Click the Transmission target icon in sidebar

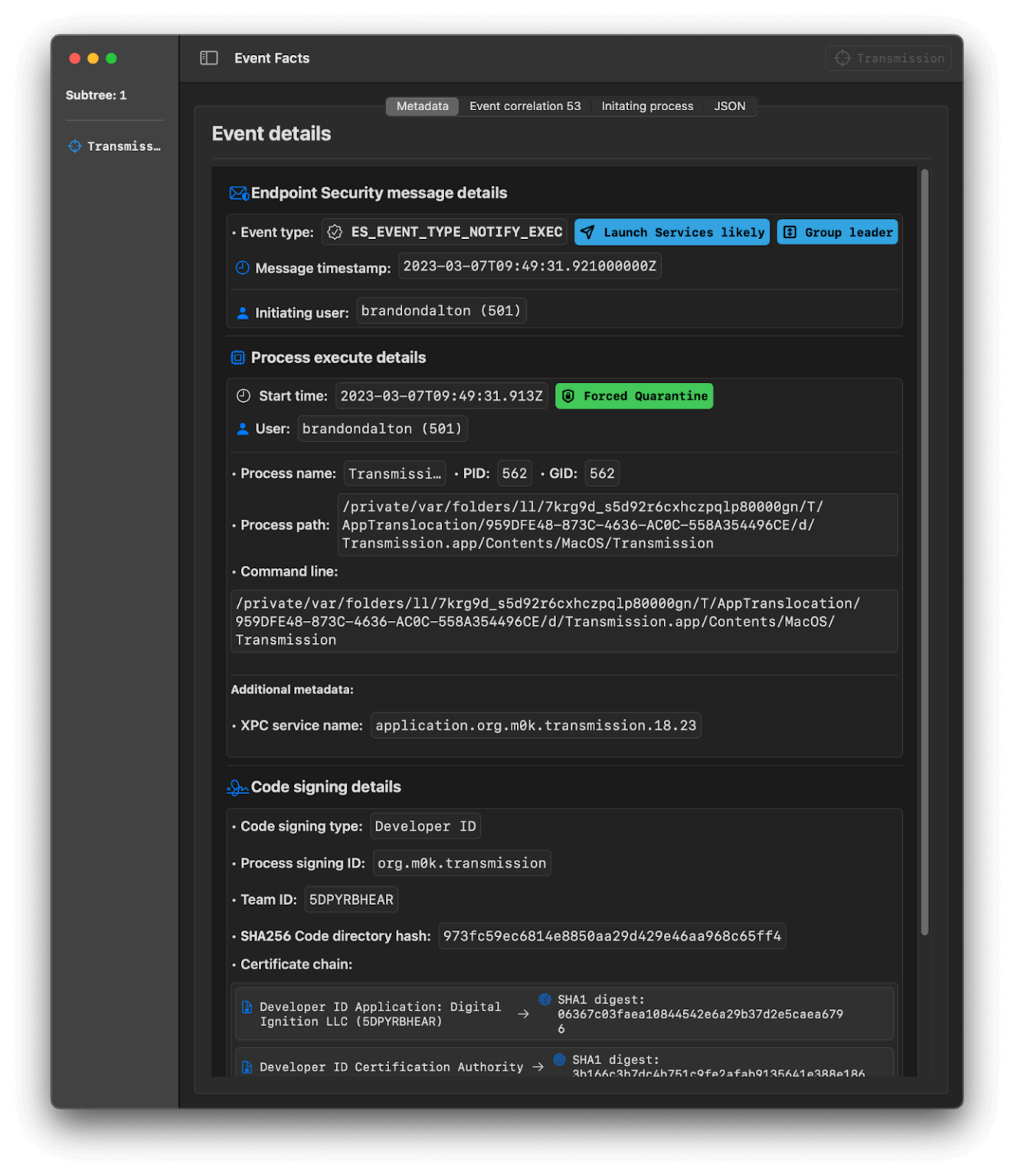[x=75, y=146]
